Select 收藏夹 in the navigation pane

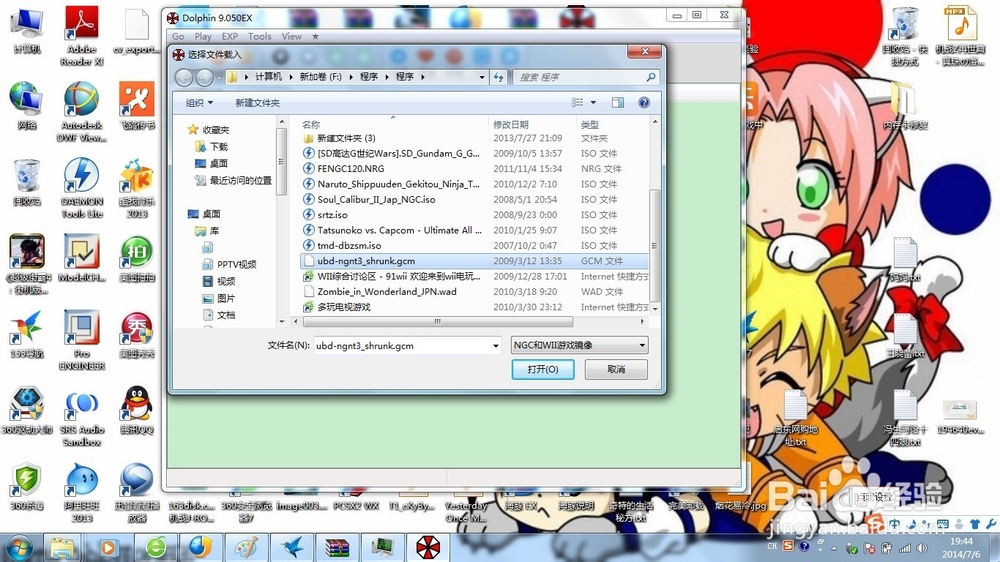click(x=208, y=129)
